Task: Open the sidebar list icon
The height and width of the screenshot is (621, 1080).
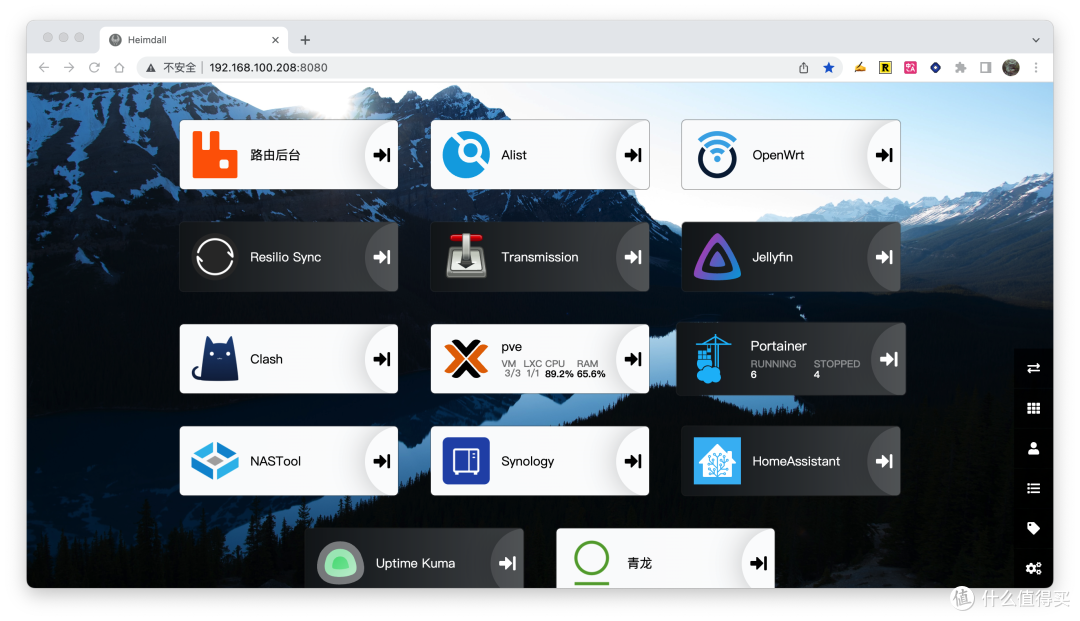Action: click(1033, 488)
